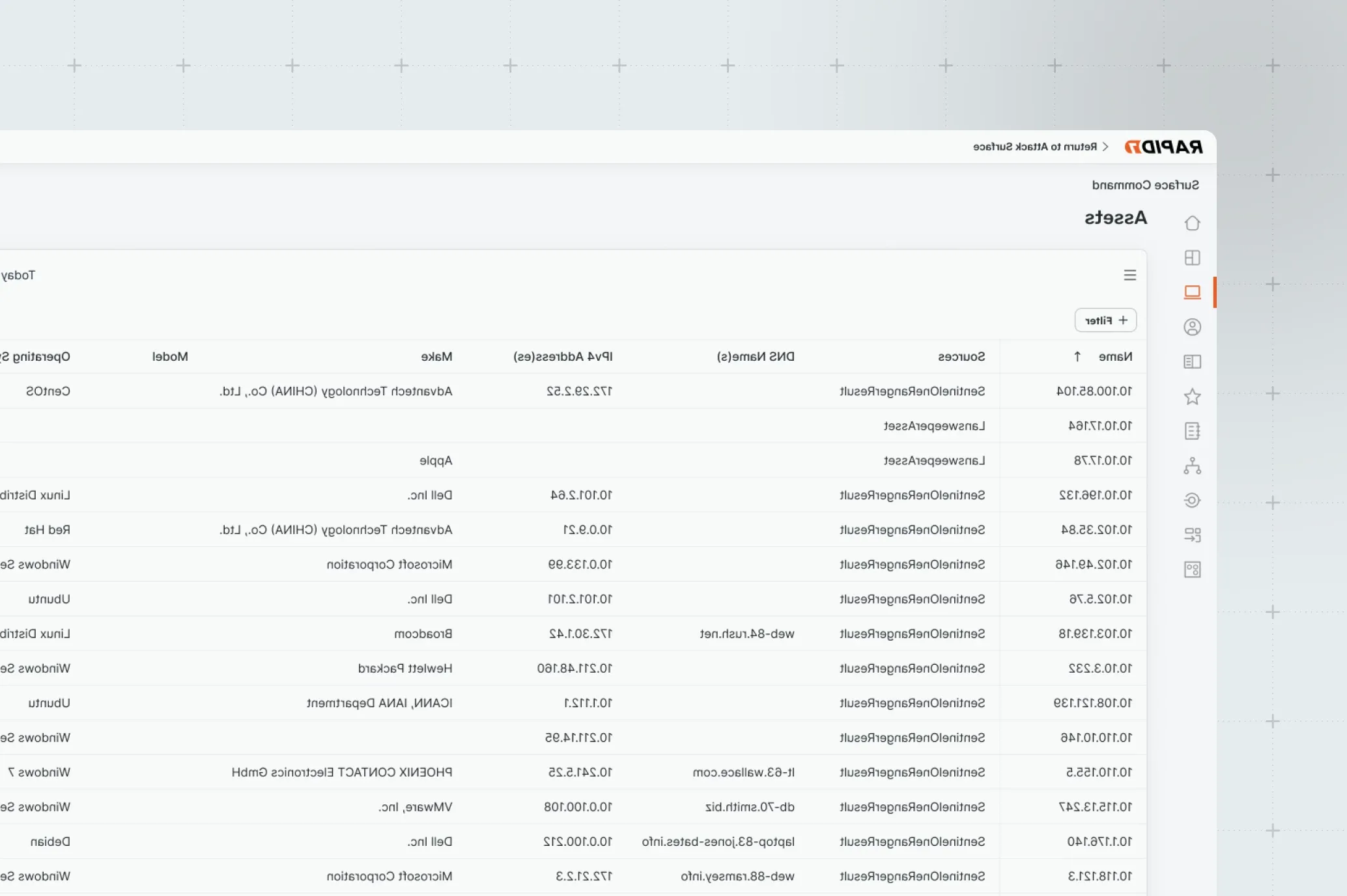Select the asset name 10.118.121.3
This screenshot has width=1347, height=896.
(x=1100, y=876)
